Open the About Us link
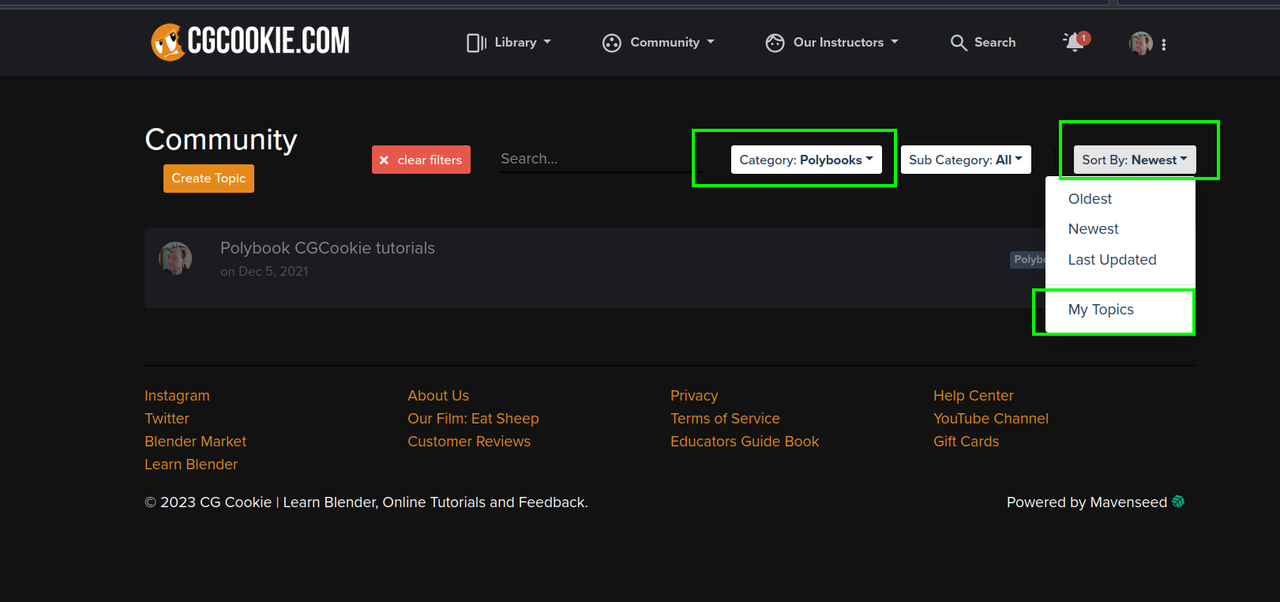Screen dimensions: 1280x602 pos(438,395)
